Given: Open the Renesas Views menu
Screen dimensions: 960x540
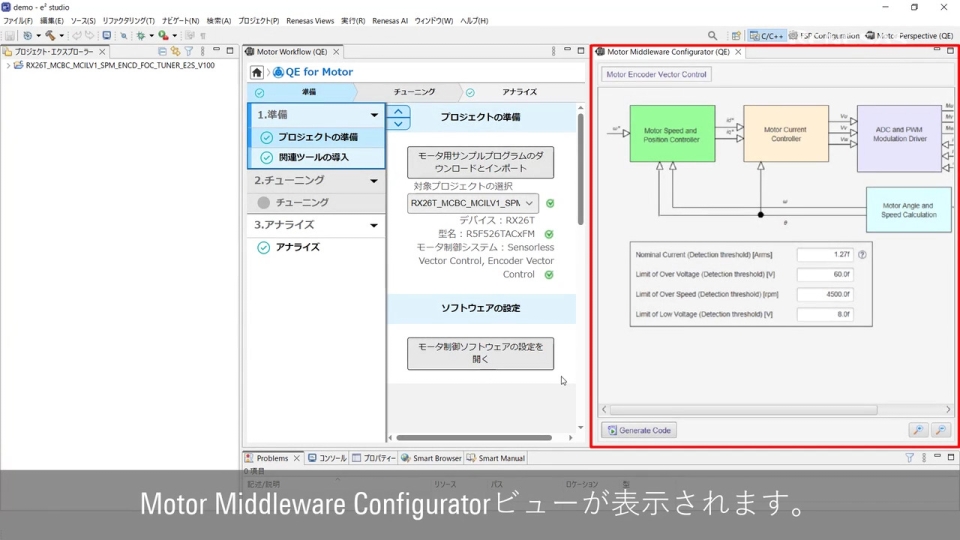Looking at the screenshot, I should (310, 21).
